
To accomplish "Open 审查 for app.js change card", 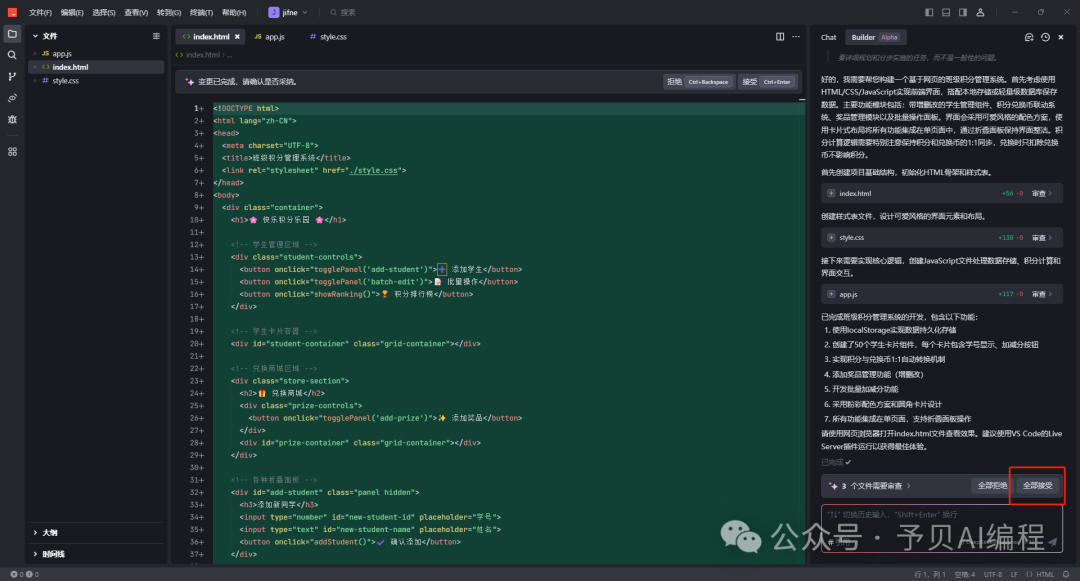I will click(x=1041, y=294).
